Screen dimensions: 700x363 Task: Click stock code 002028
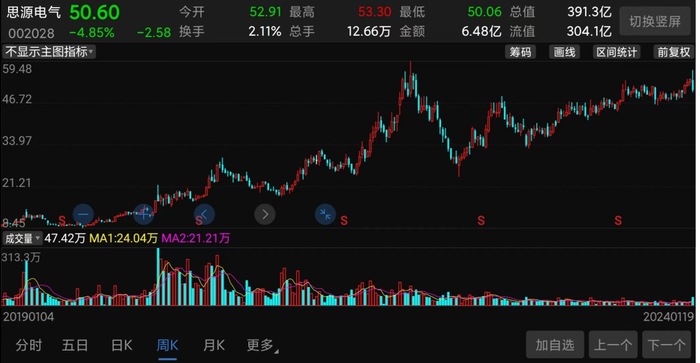click(x=31, y=33)
